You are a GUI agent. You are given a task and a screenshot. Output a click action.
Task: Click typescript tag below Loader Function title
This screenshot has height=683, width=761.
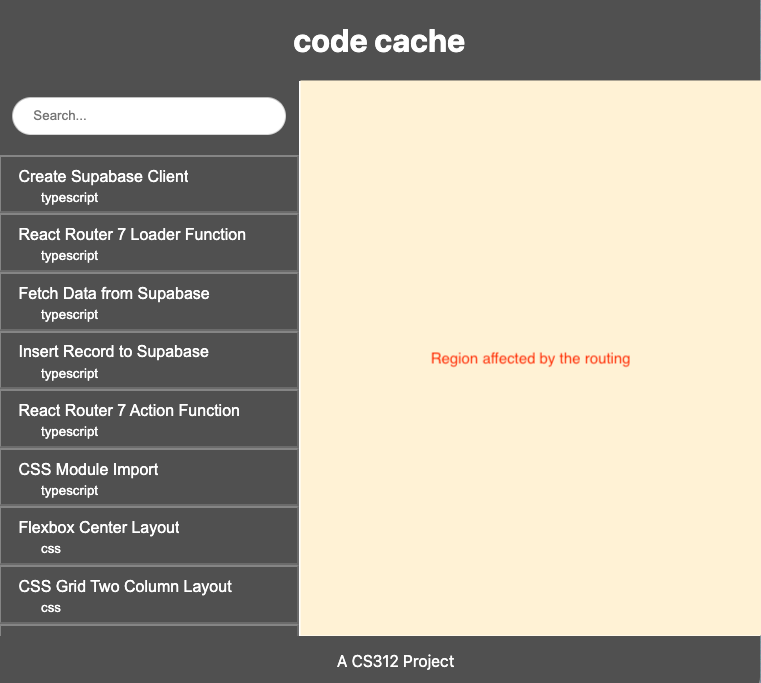coord(69,256)
